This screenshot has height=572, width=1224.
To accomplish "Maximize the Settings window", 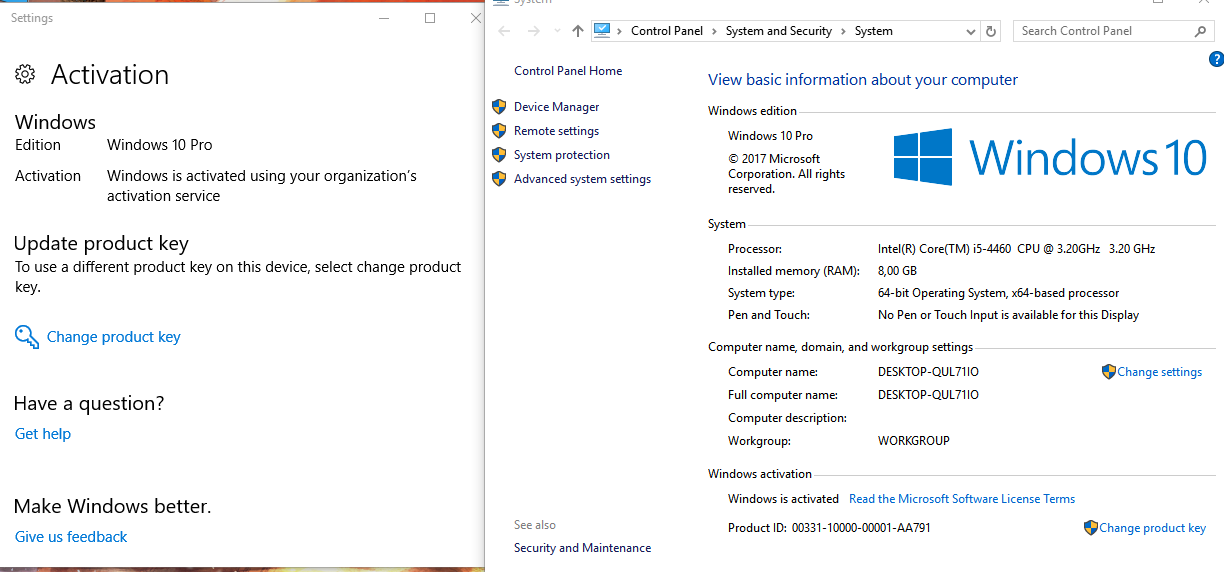I will (x=430, y=18).
